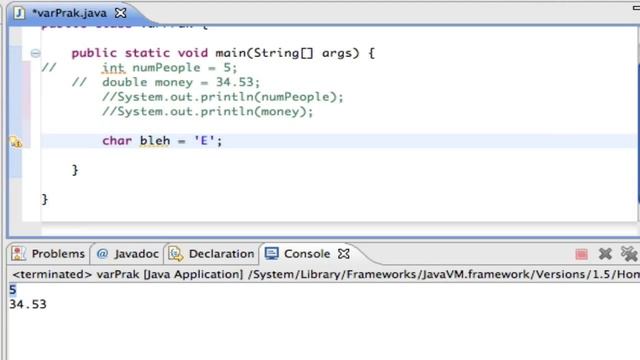Click the Remove Launch X icon
The image size is (640, 360).
coord(605,254)
